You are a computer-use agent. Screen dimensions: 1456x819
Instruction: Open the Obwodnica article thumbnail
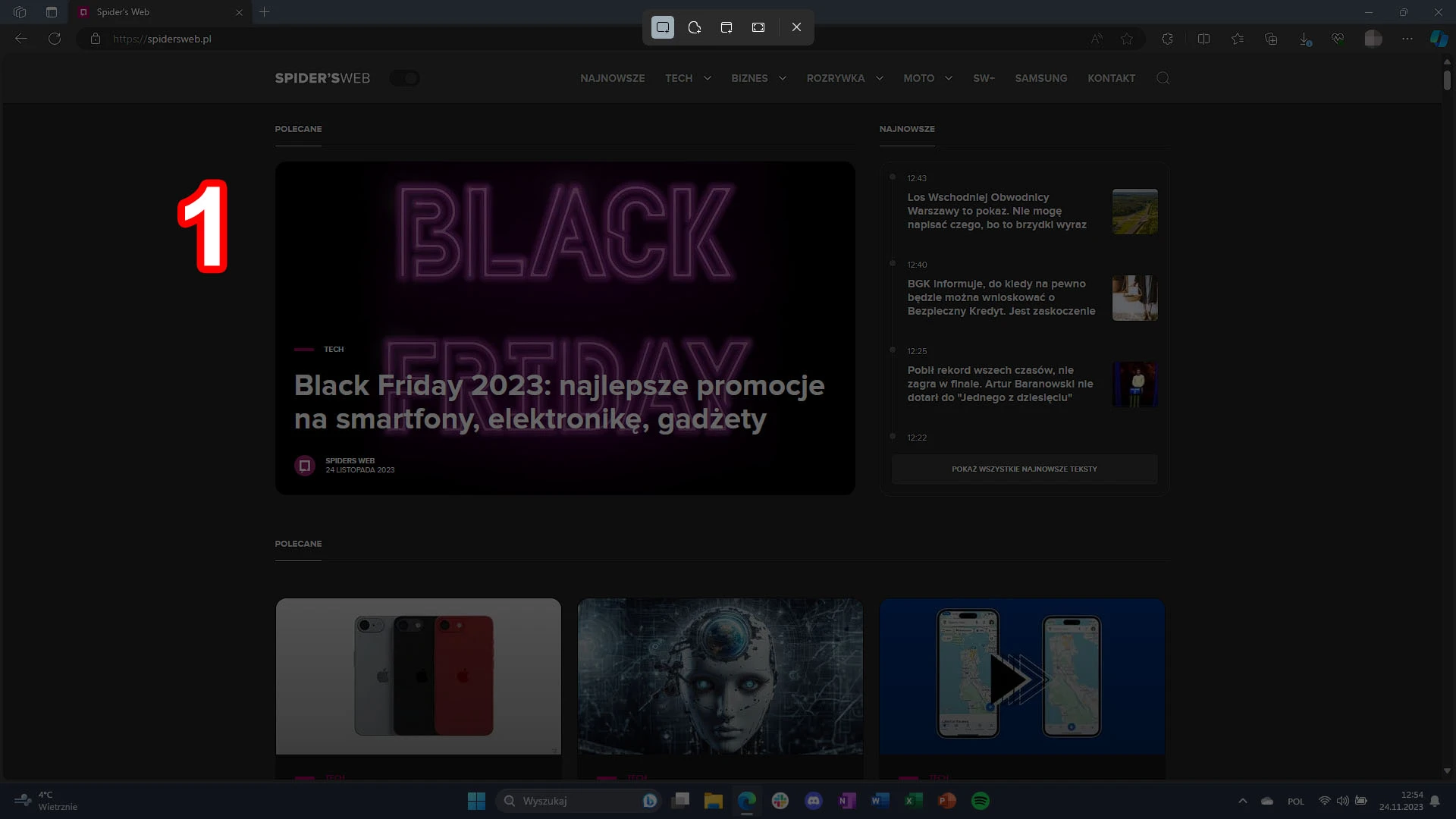[1135, 212]
